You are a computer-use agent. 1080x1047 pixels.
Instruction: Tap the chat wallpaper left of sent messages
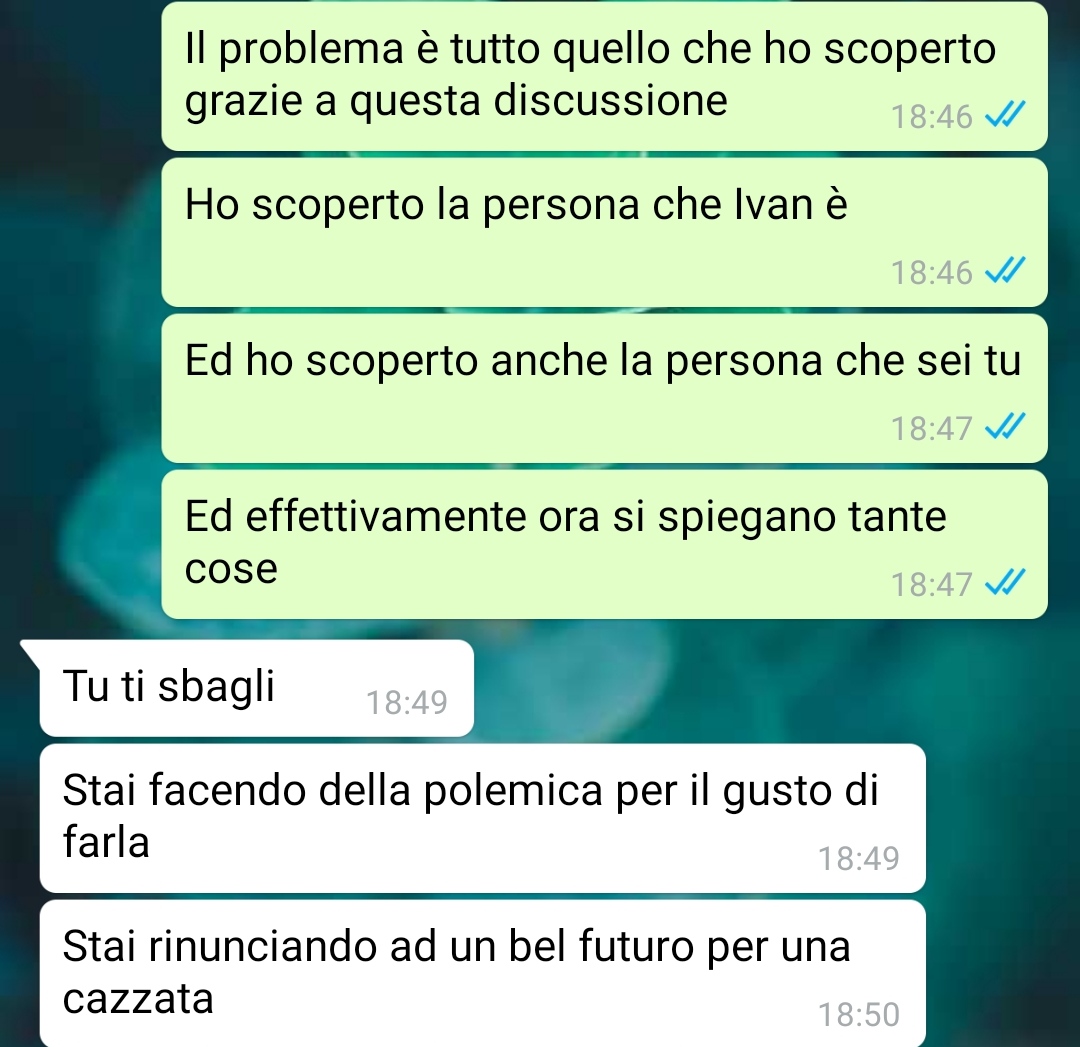79,310
